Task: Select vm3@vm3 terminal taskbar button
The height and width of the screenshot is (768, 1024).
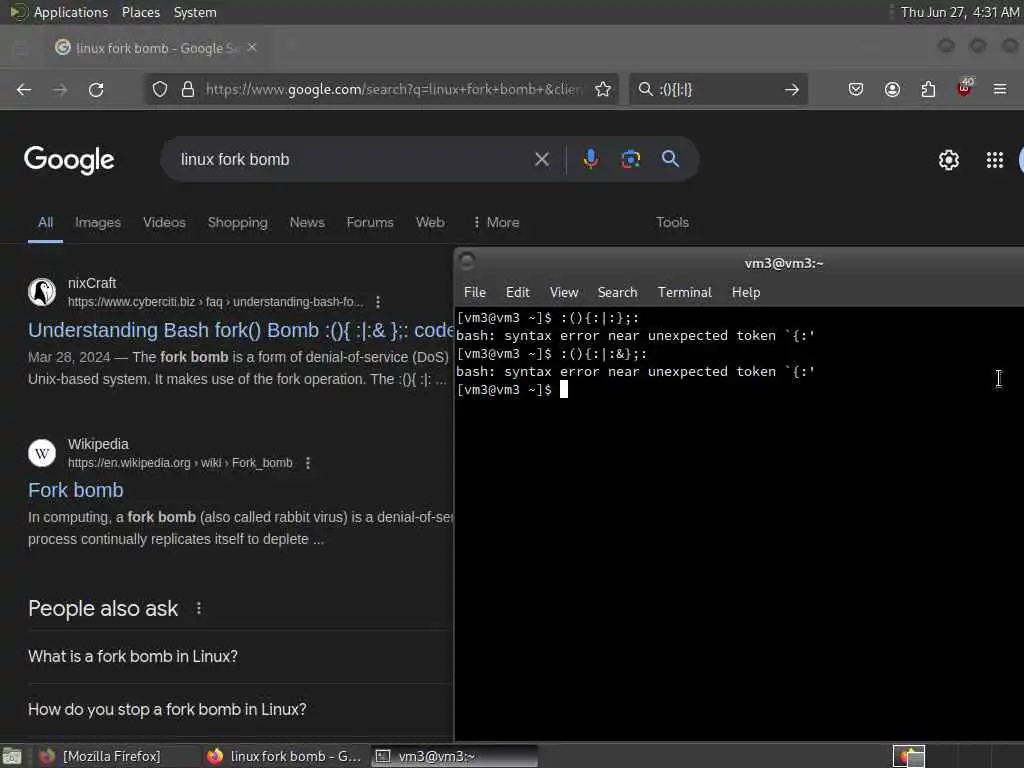Action: pyautogui.click(x=455, y=756)
